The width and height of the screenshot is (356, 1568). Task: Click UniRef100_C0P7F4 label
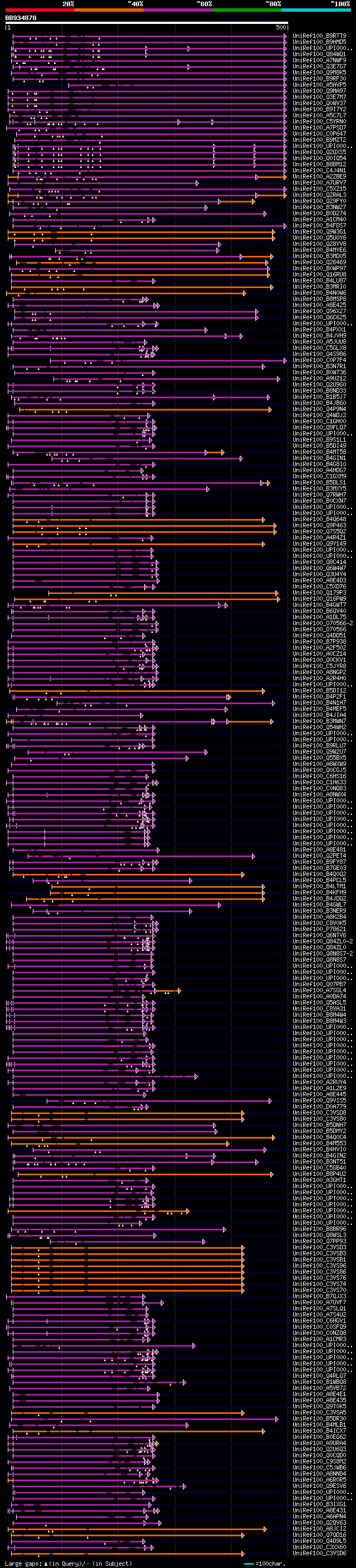coord(319,360)
